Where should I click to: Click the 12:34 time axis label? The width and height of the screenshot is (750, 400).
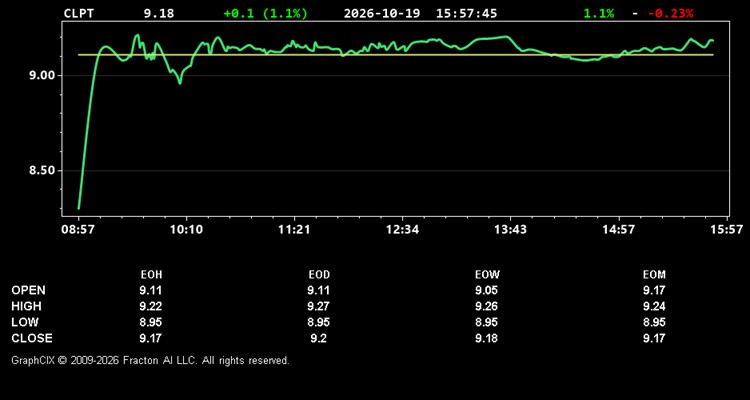pos(403,230)
